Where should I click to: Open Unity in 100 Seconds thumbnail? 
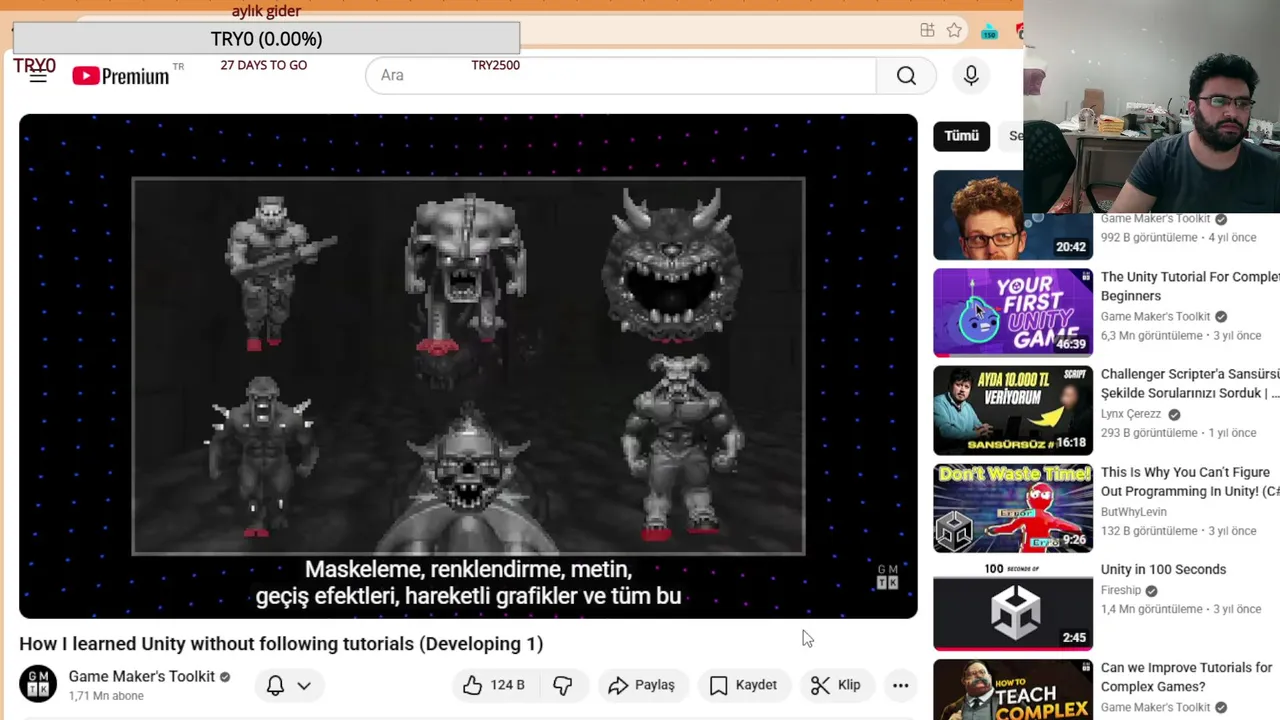tap(1013, 606)
